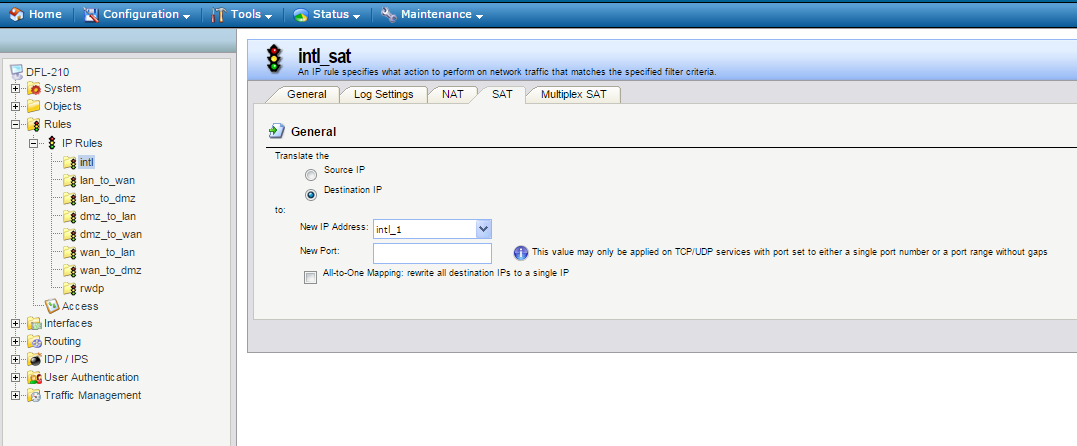Expand the User Authentication tree node
This screenshot has height=446, width=1077.
point(16,377)
